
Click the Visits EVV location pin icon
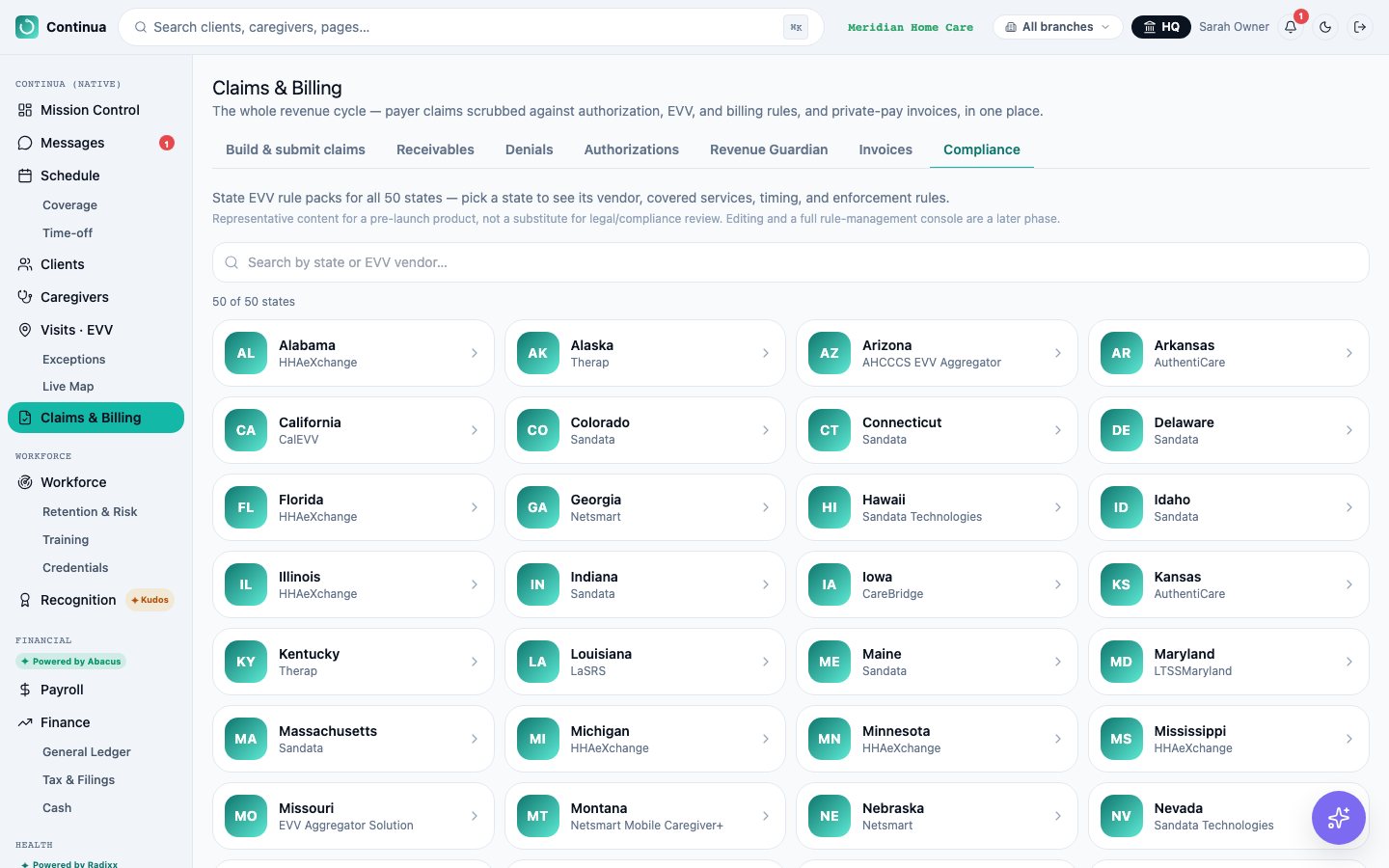[x=25, y=330]
